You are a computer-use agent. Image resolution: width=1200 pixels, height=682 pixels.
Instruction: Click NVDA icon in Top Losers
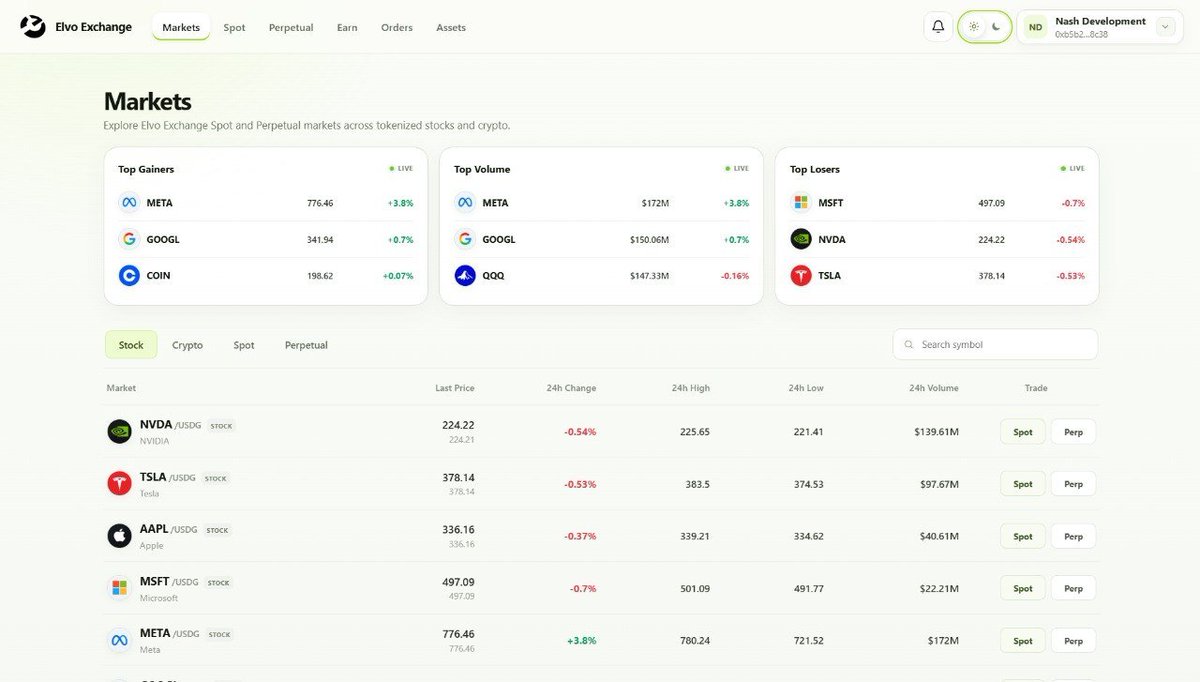click(x=801, y=239)
